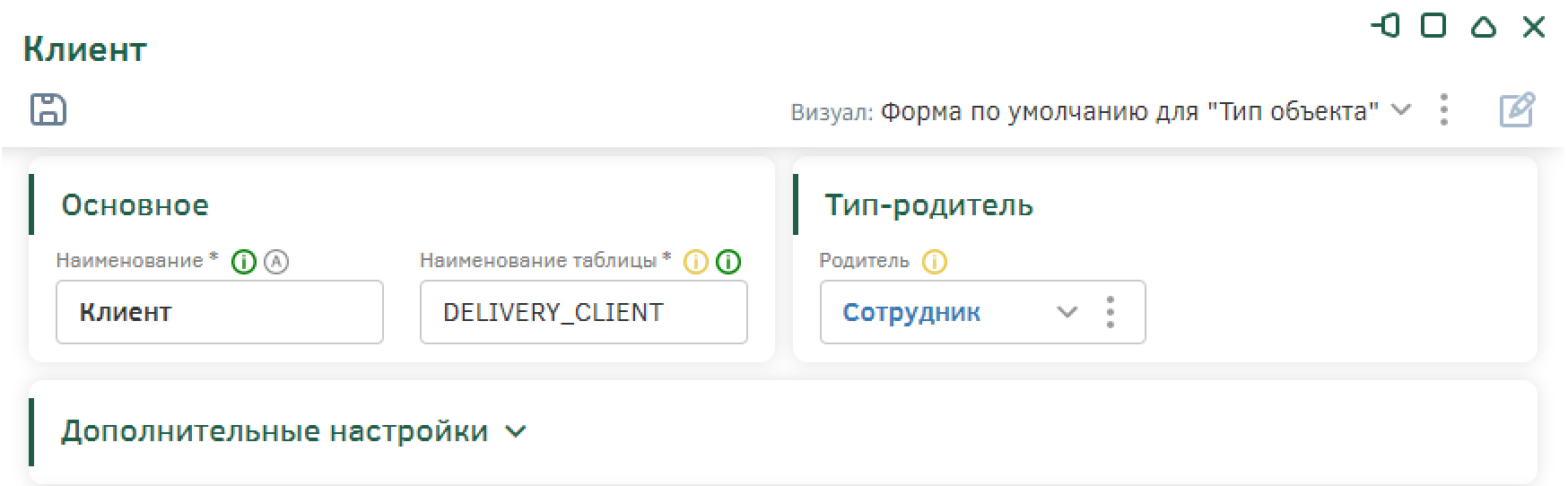This screenshot has height=486, width=1568.
Task: Close the Клиент window
Action: coord(1534,27)
